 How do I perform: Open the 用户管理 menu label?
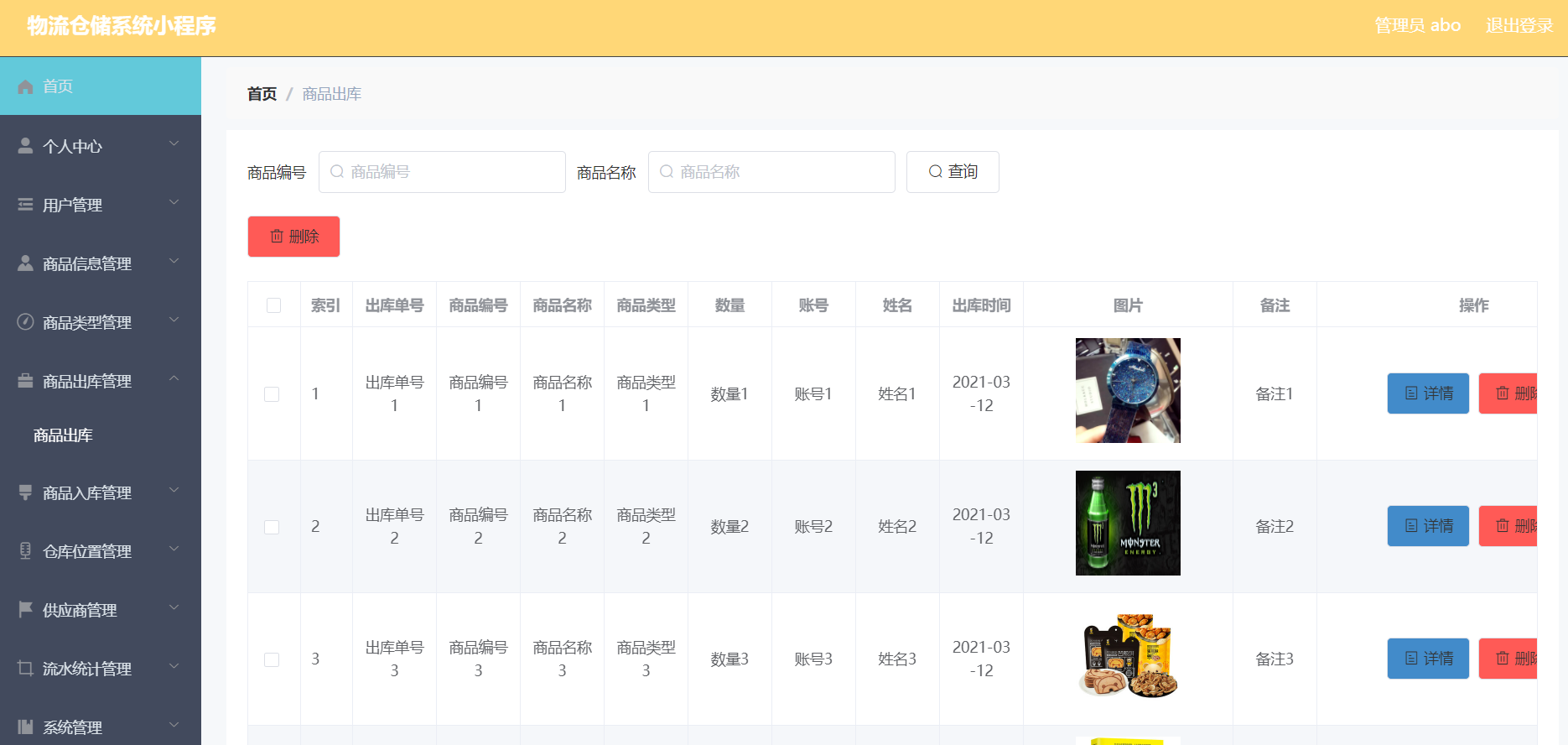pyautogui.click(x=72, y=205)
